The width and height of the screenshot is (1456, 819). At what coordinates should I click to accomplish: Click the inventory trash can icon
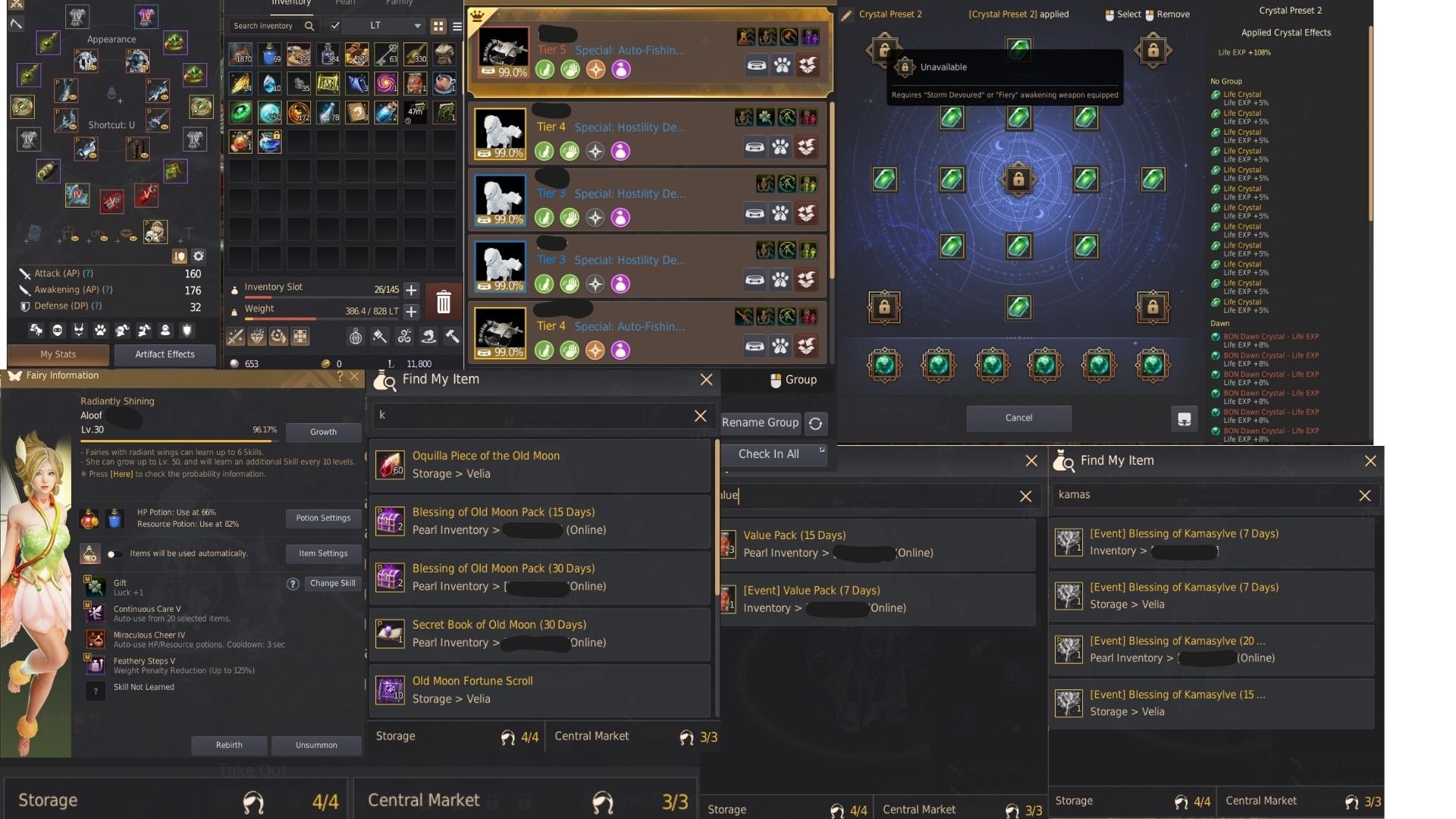pos(444,302)
